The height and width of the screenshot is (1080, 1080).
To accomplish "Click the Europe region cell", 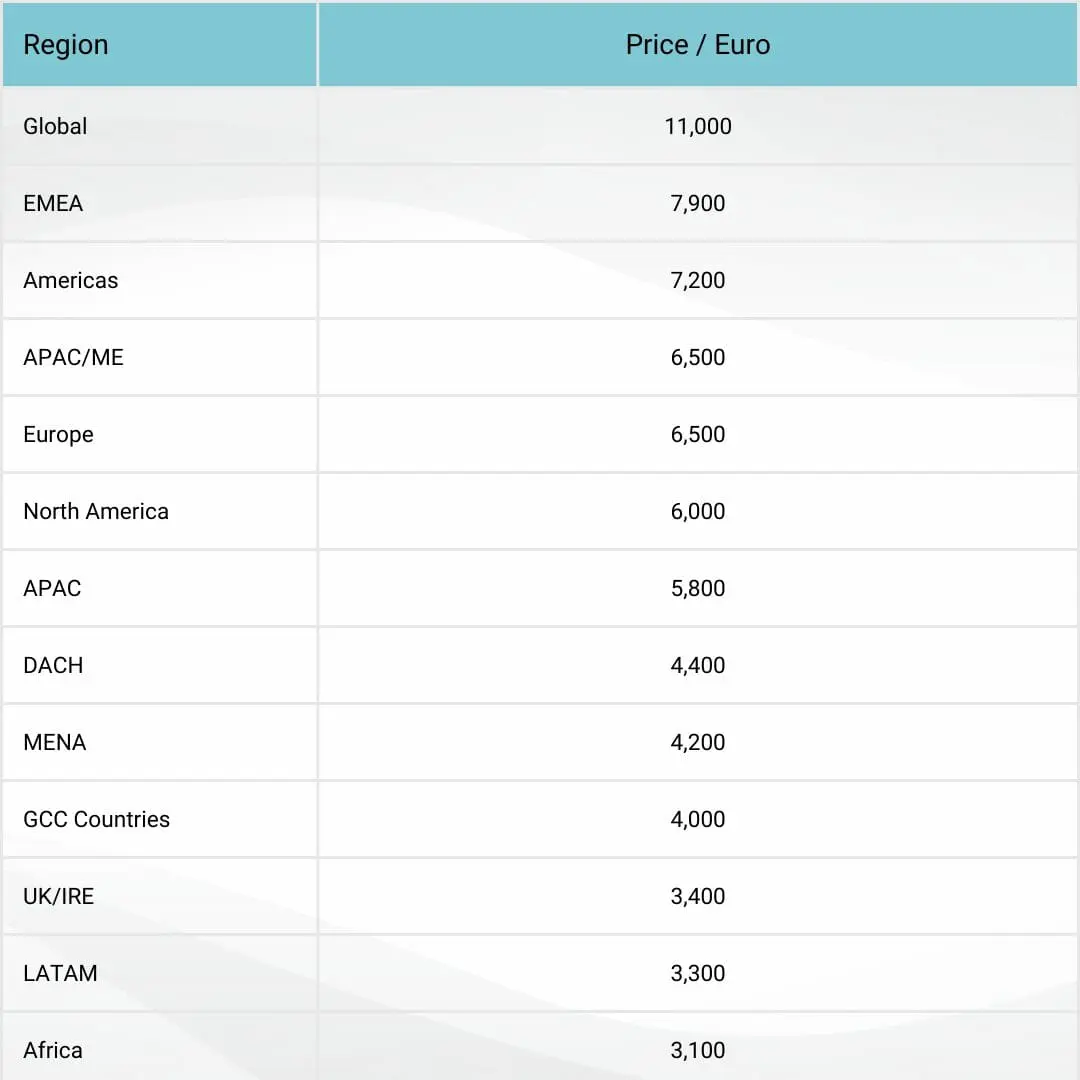I will [x=59, y=434].
